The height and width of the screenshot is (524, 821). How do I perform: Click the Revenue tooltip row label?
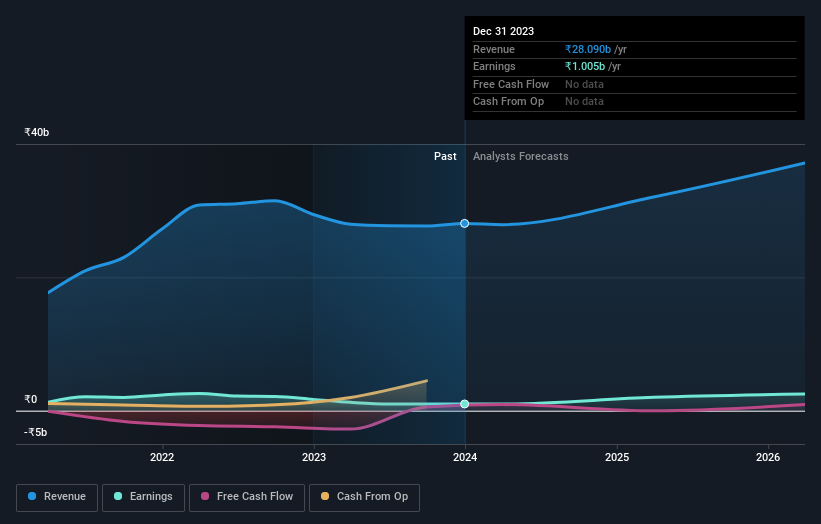(494, 49)
